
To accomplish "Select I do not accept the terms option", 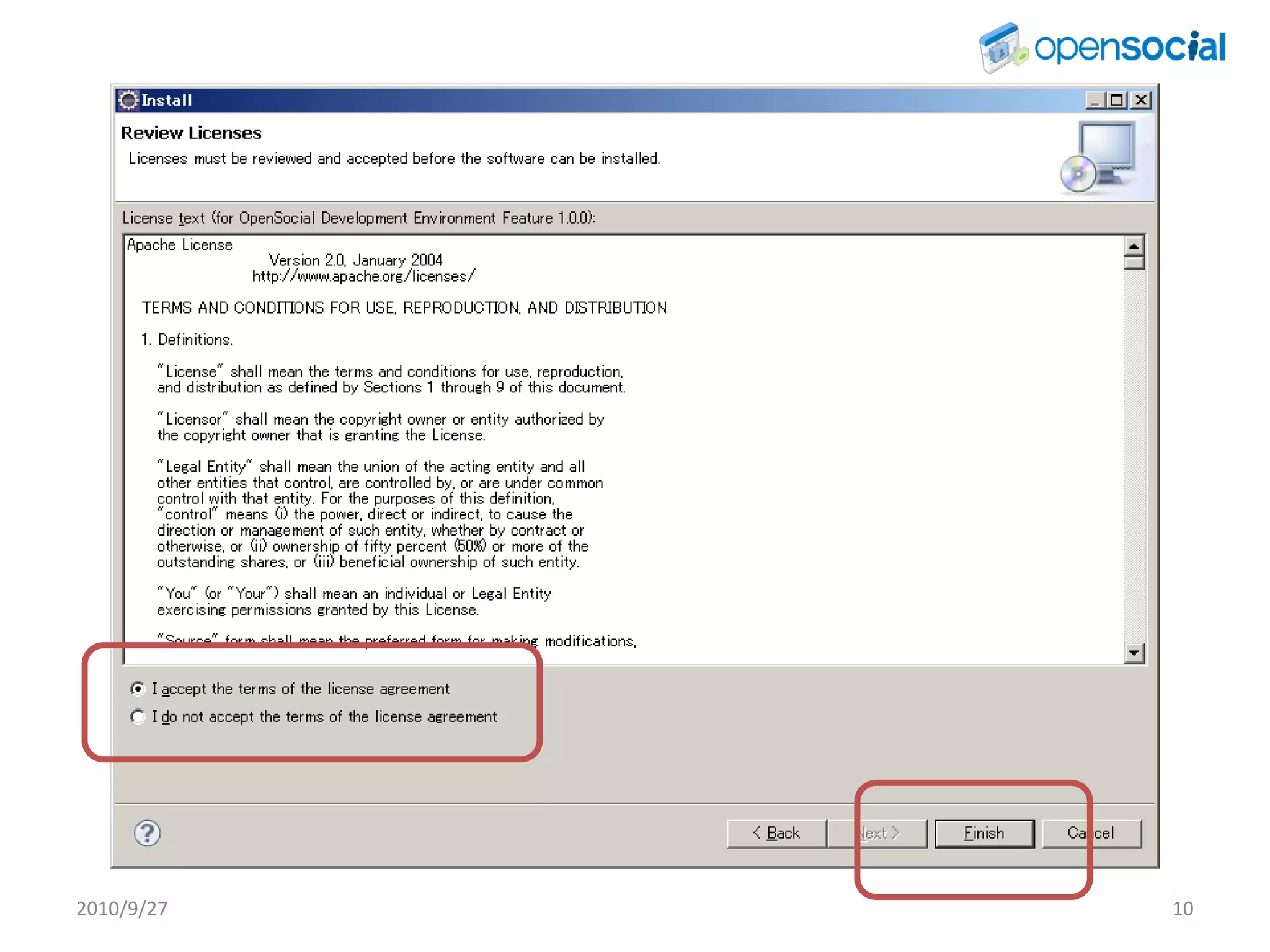I will click(138, 716).
